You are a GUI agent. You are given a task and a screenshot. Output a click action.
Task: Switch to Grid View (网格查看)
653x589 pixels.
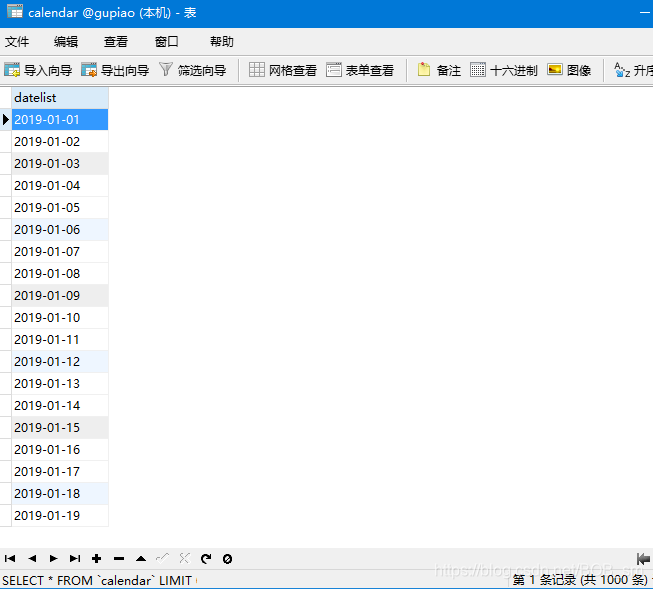(x=283, y=70)
